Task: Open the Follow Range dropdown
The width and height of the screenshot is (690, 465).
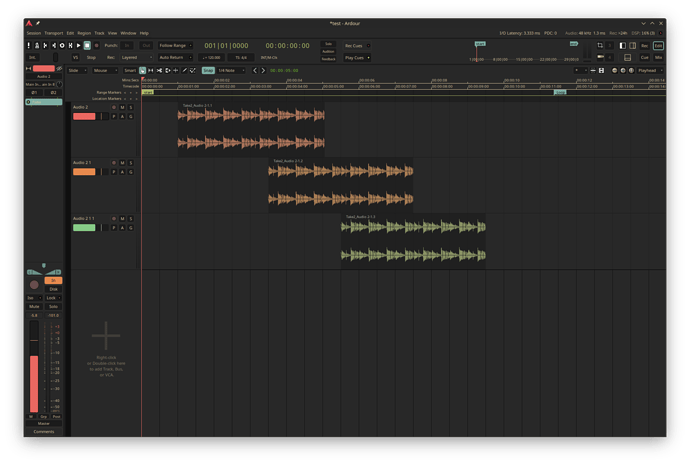Action: pyautogui.click(x=175, y=45)
